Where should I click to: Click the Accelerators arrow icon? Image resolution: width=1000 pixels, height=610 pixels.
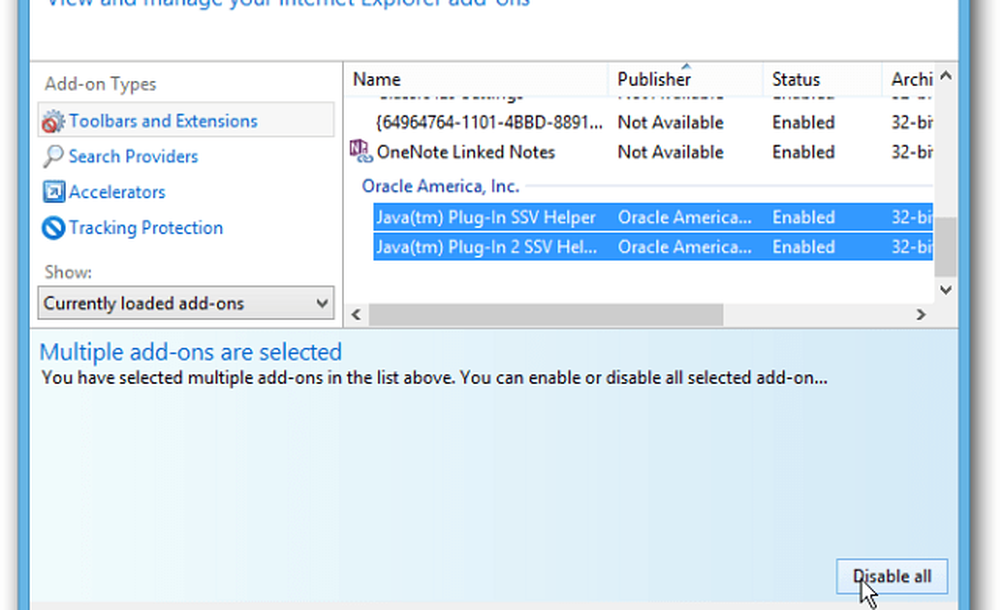(x=54, y=191)
